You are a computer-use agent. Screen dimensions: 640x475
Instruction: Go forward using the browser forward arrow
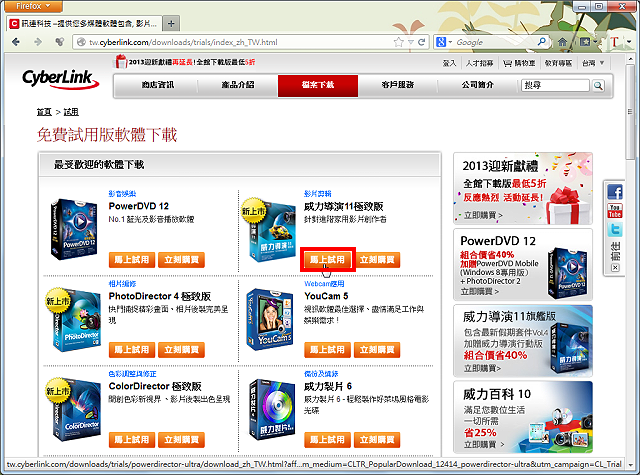click(38, 42)
